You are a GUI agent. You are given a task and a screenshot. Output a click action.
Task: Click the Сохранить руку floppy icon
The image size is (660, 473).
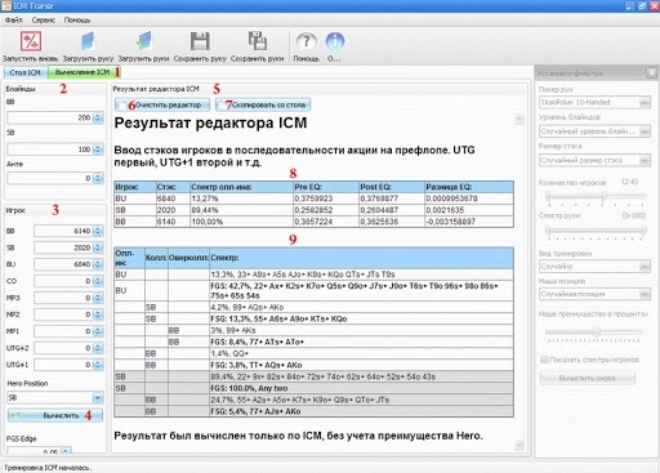click(200, 41)
